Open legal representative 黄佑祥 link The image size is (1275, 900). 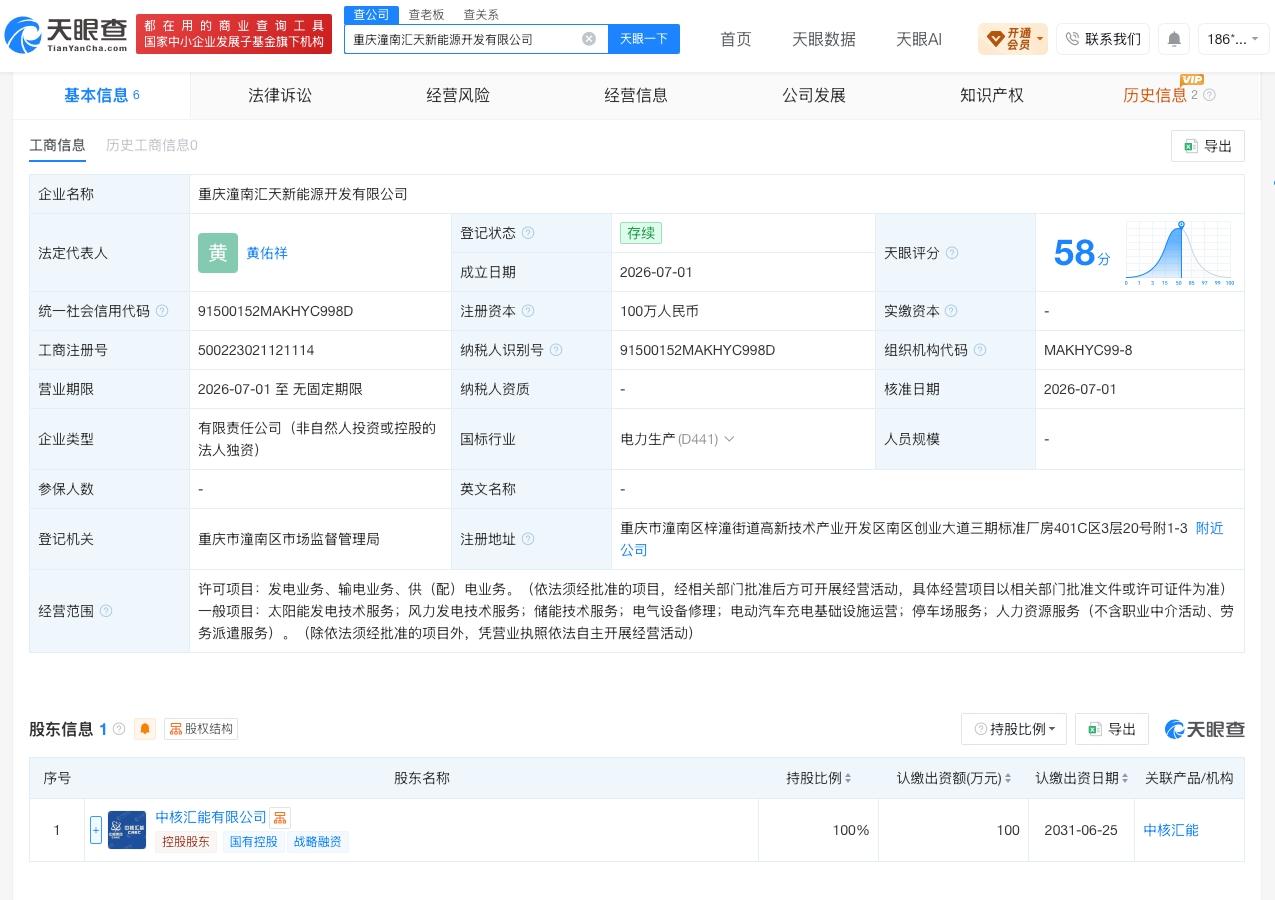click(x=267, y=253)
